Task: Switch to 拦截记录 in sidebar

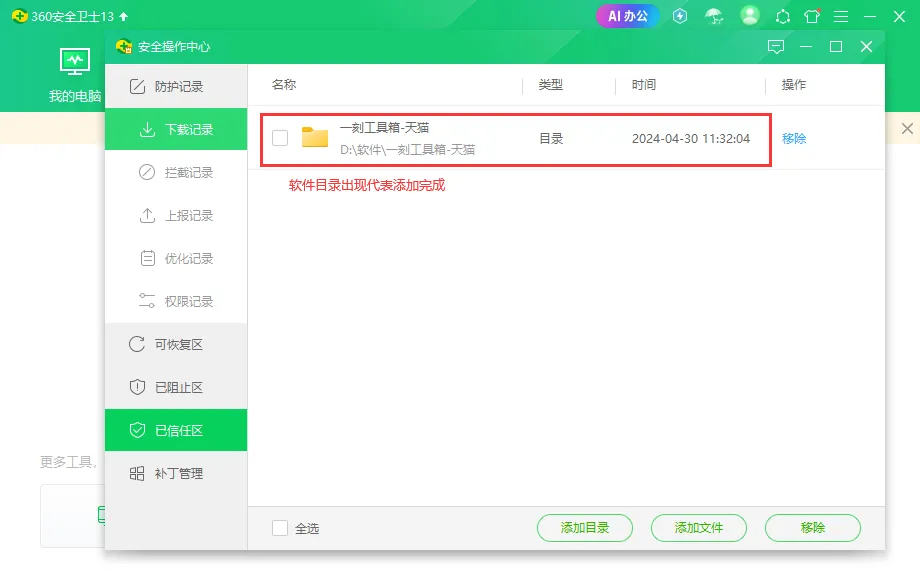Action: (176, 172)
